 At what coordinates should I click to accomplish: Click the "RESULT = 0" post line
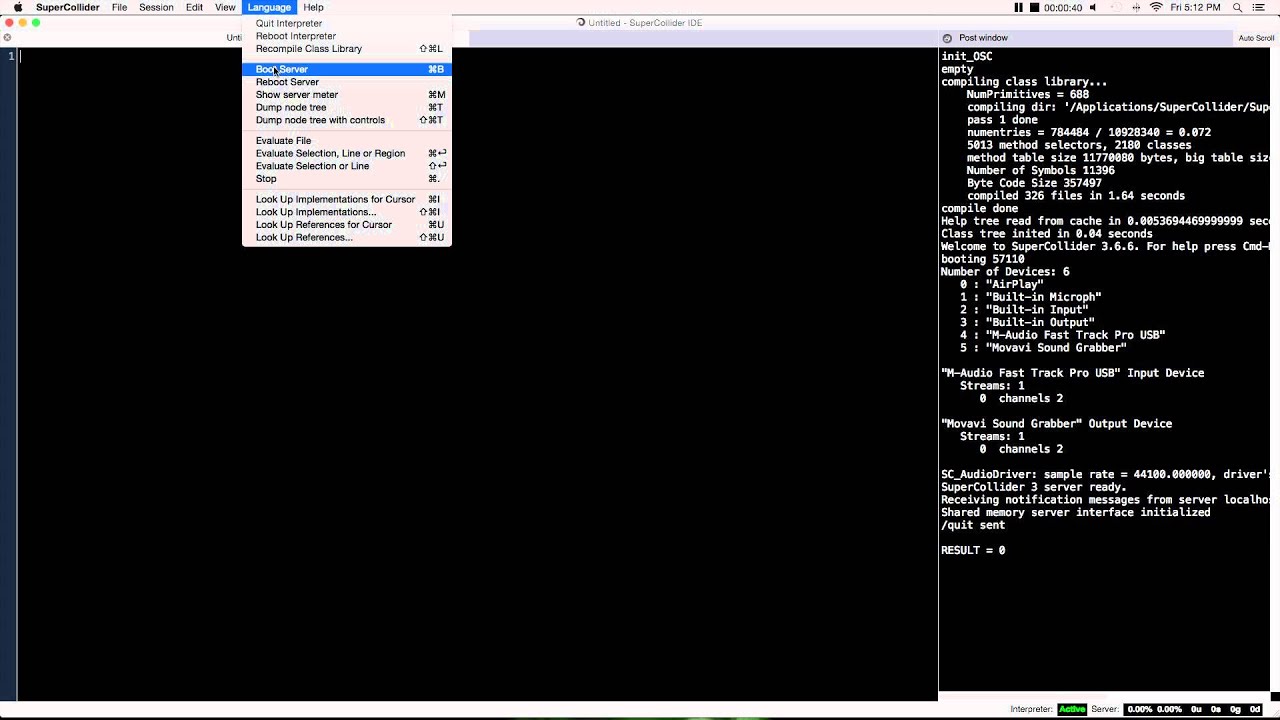(x=973, y=550)
